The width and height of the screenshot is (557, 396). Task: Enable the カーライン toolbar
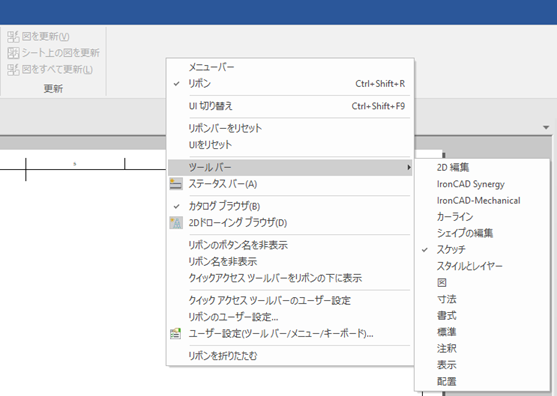(482, 217)
